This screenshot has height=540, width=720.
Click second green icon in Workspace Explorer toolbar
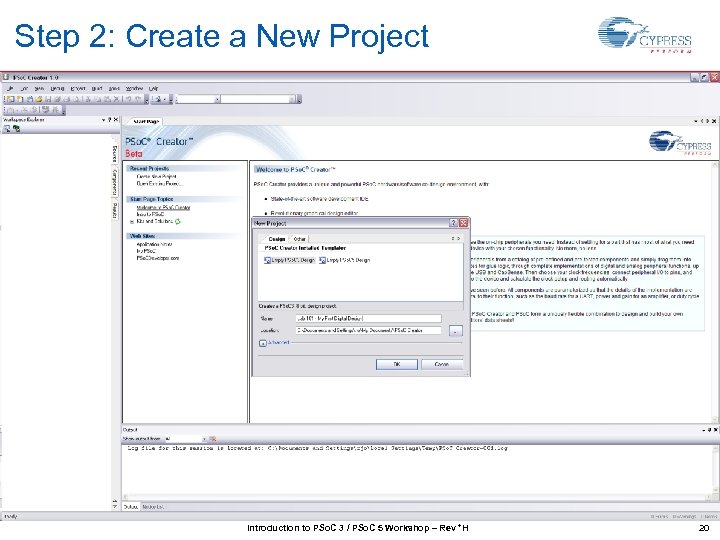[17, 129]
